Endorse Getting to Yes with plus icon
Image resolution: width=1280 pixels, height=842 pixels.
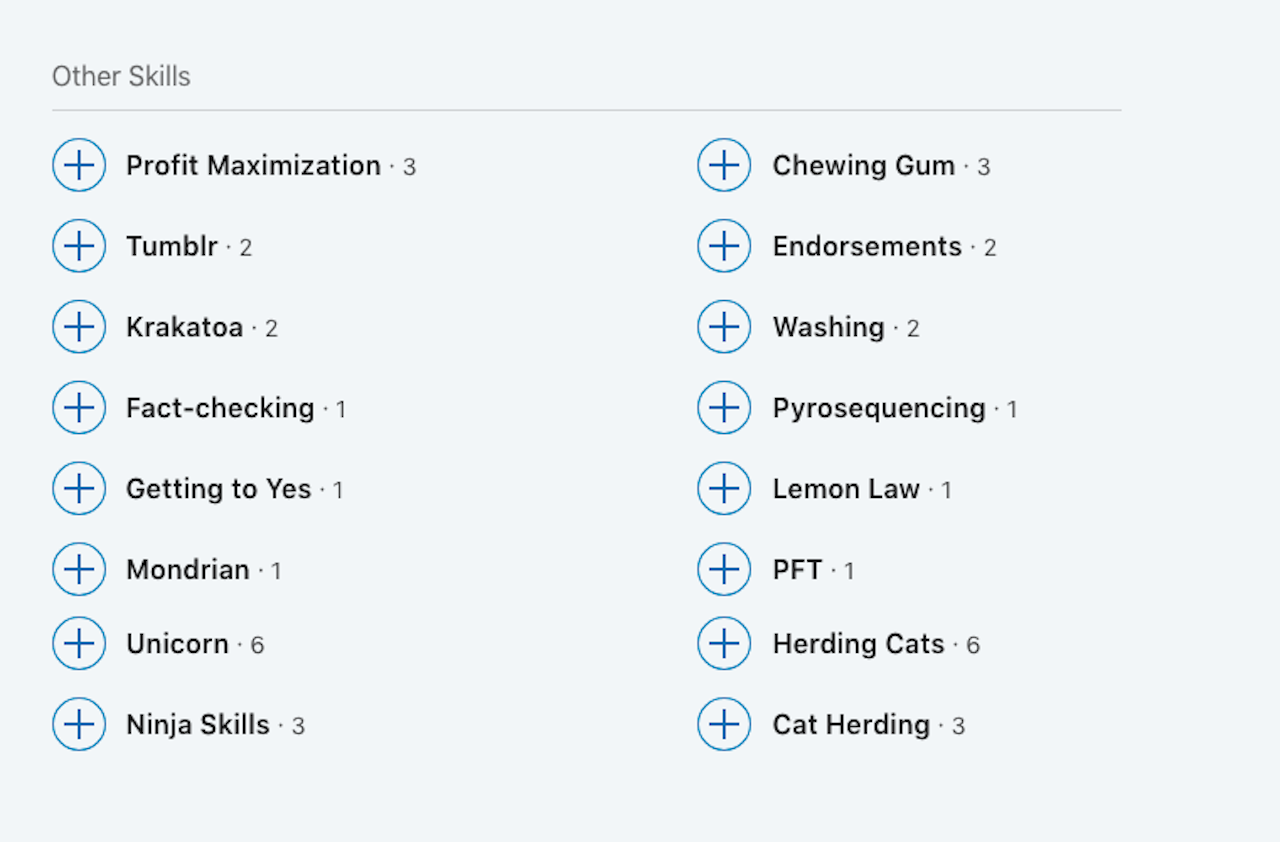[x=79, y=489]
